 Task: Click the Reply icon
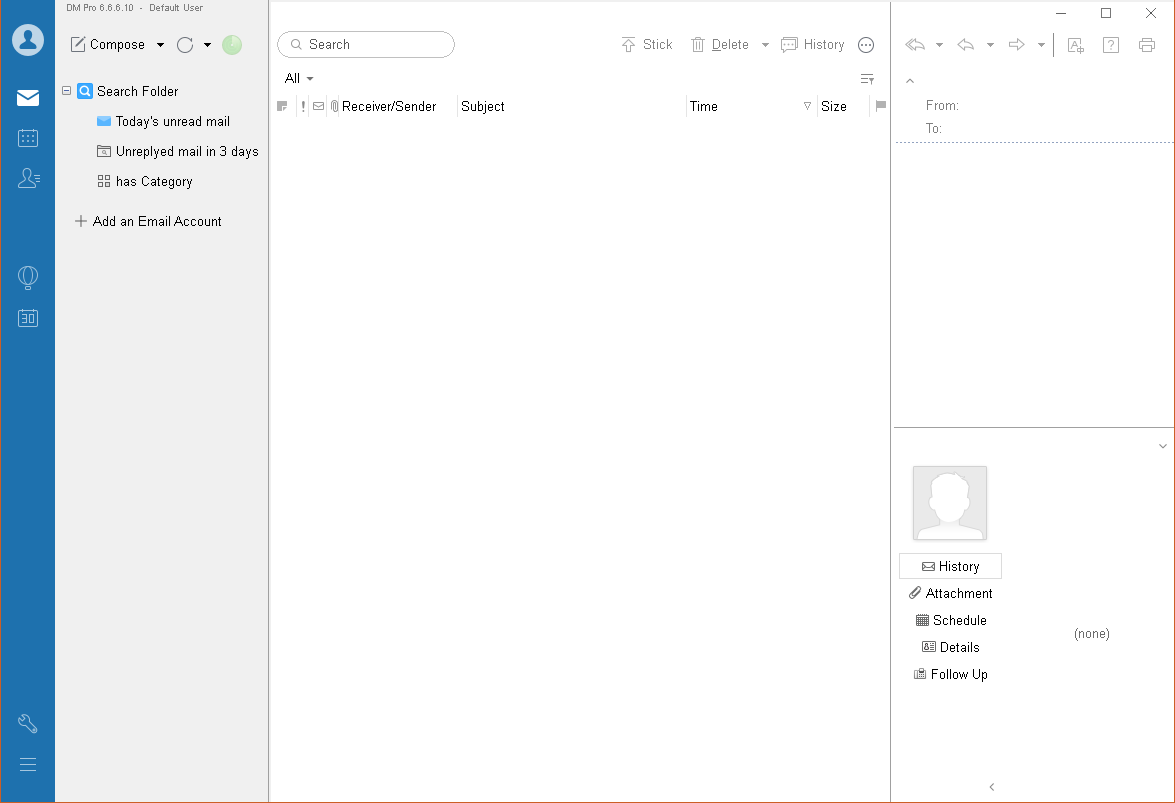point(966,45)
